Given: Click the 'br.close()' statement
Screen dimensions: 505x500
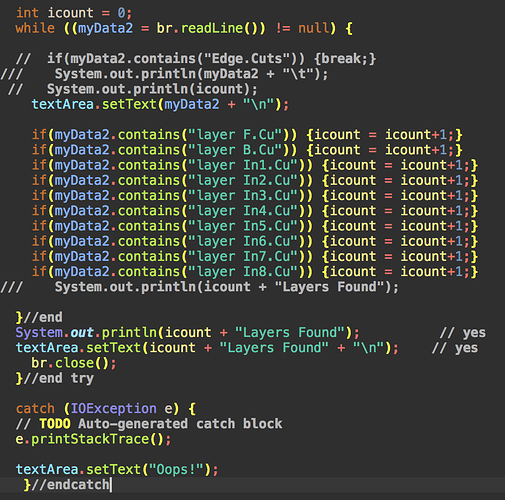Looking at the screenshot, I should (74, 363).
